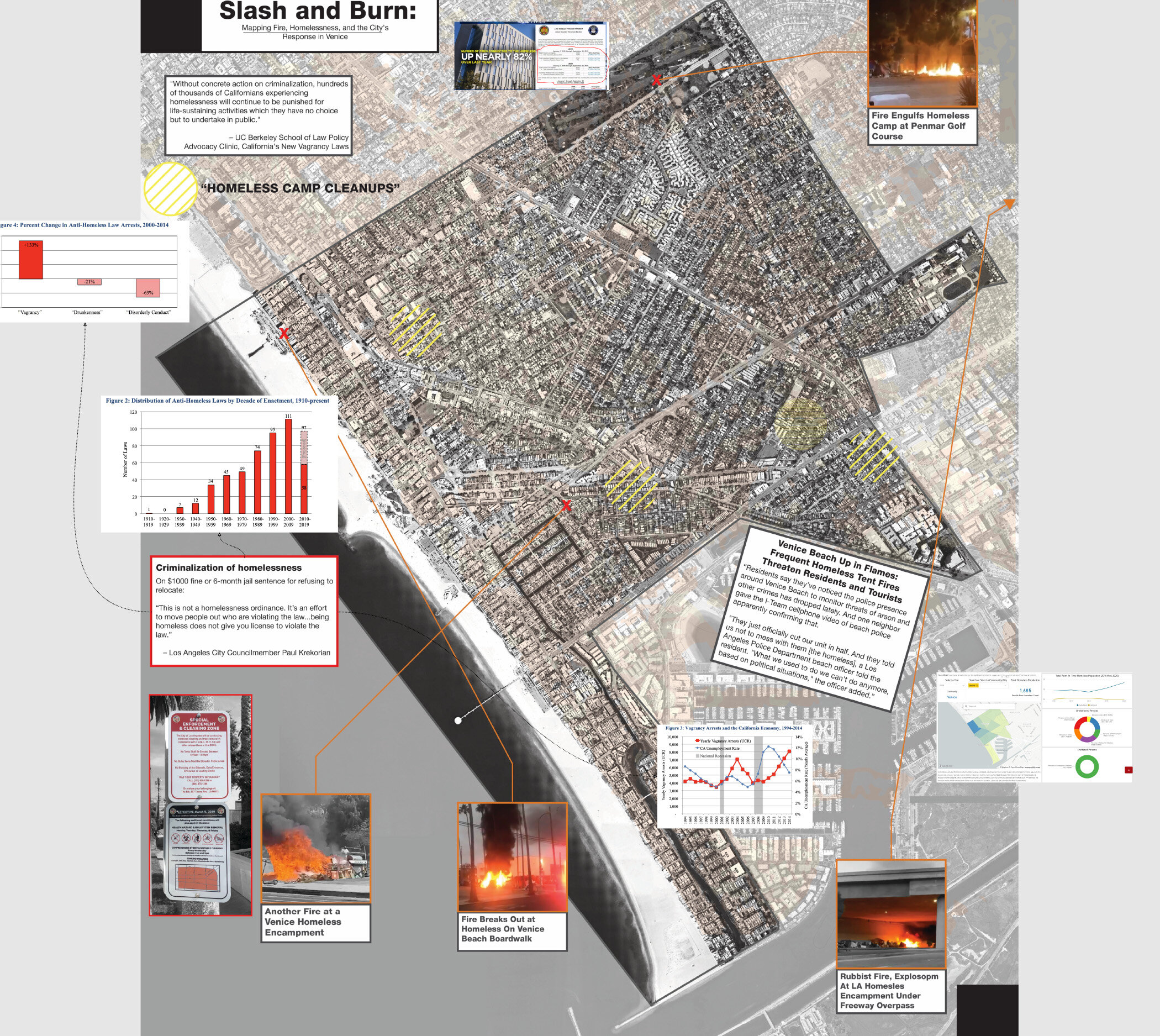Viewport: 1160px width, 1036px height.
Task: Click the +133% Vagrancy bar in Figure 4
Action: click(x=31, y=260)
